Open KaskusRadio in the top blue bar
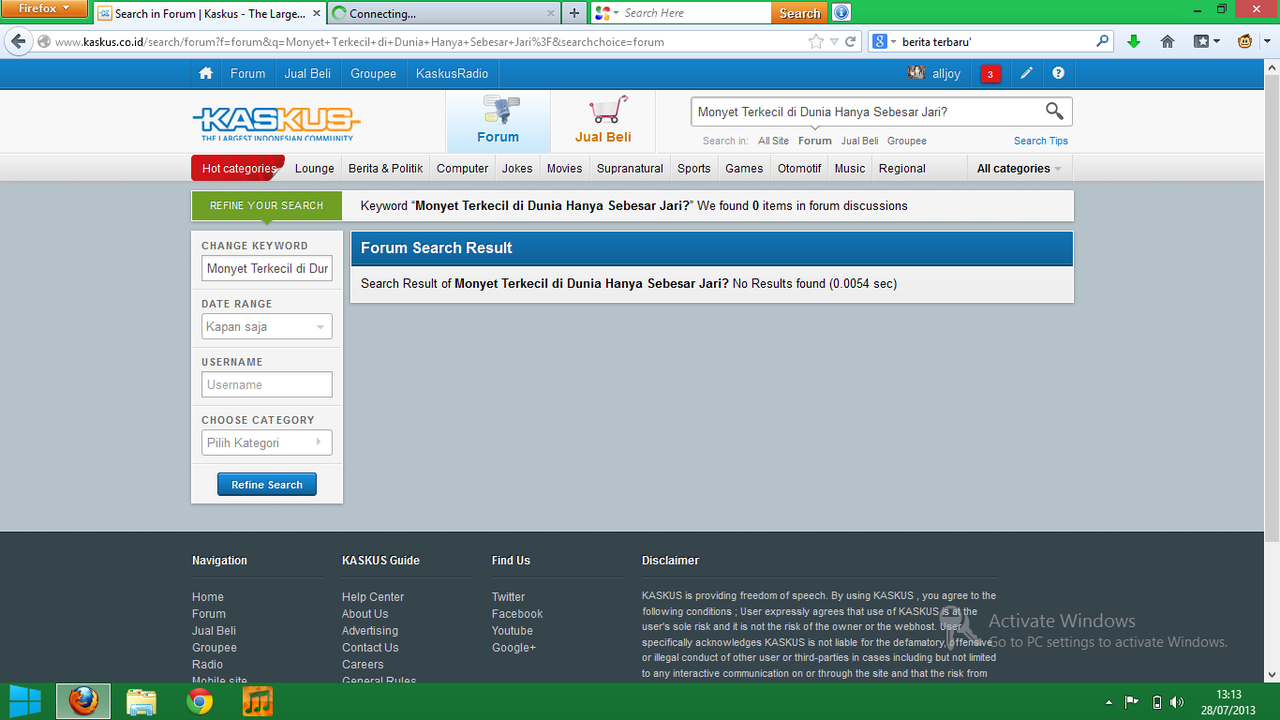 point(452,73)
